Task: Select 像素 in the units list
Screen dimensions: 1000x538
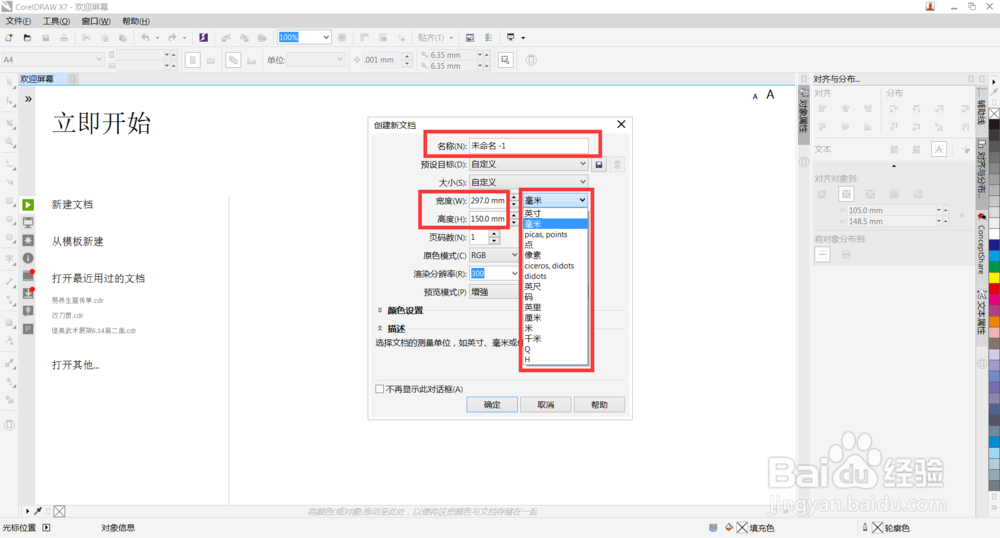Action: pyautogui.click(x=555, y=255)
